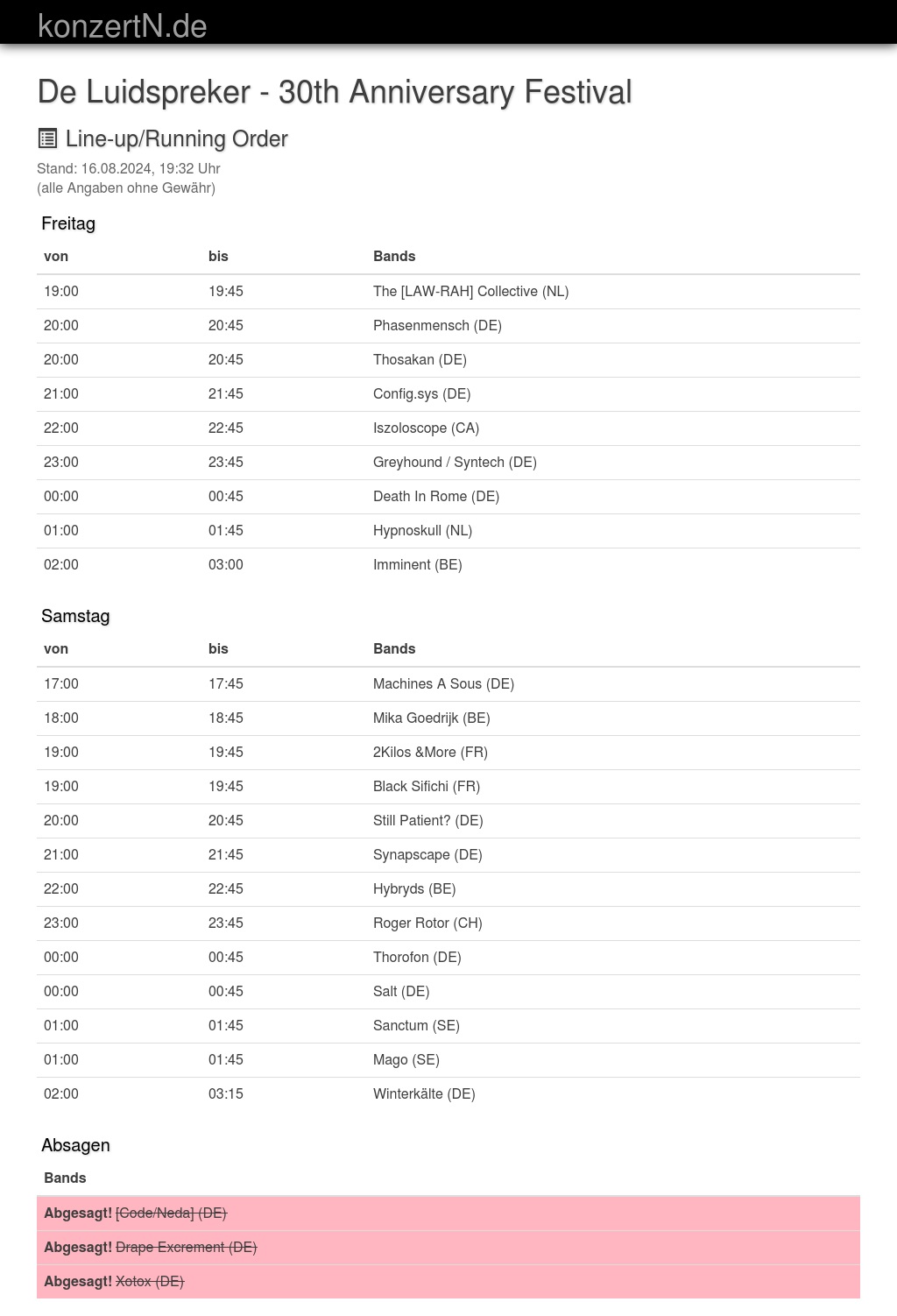897x1316 pixels.
Task: Click the Imminent (BE) band entry
Action: pyautogui.click(x=417, y=565)
